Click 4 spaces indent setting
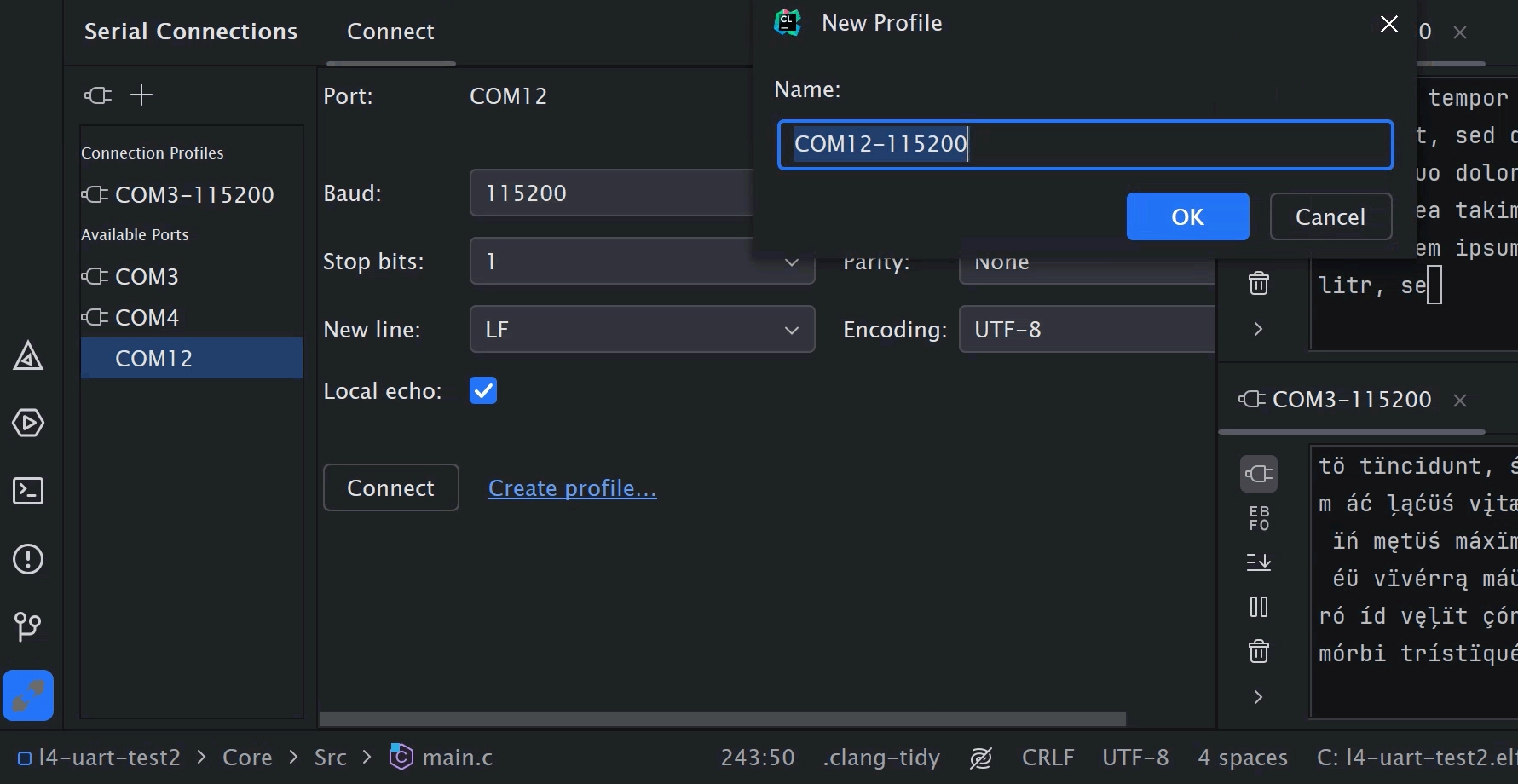The image size is (1518, 784). tap(1243, 758)
